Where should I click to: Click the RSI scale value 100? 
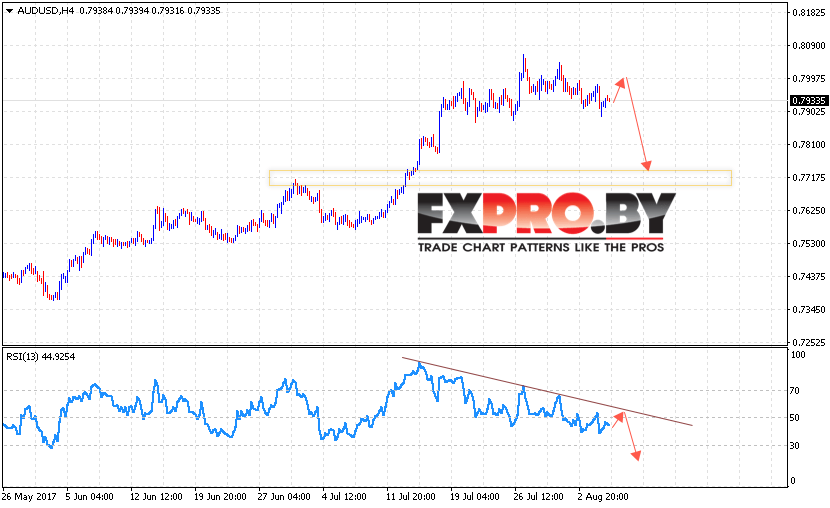798,355
